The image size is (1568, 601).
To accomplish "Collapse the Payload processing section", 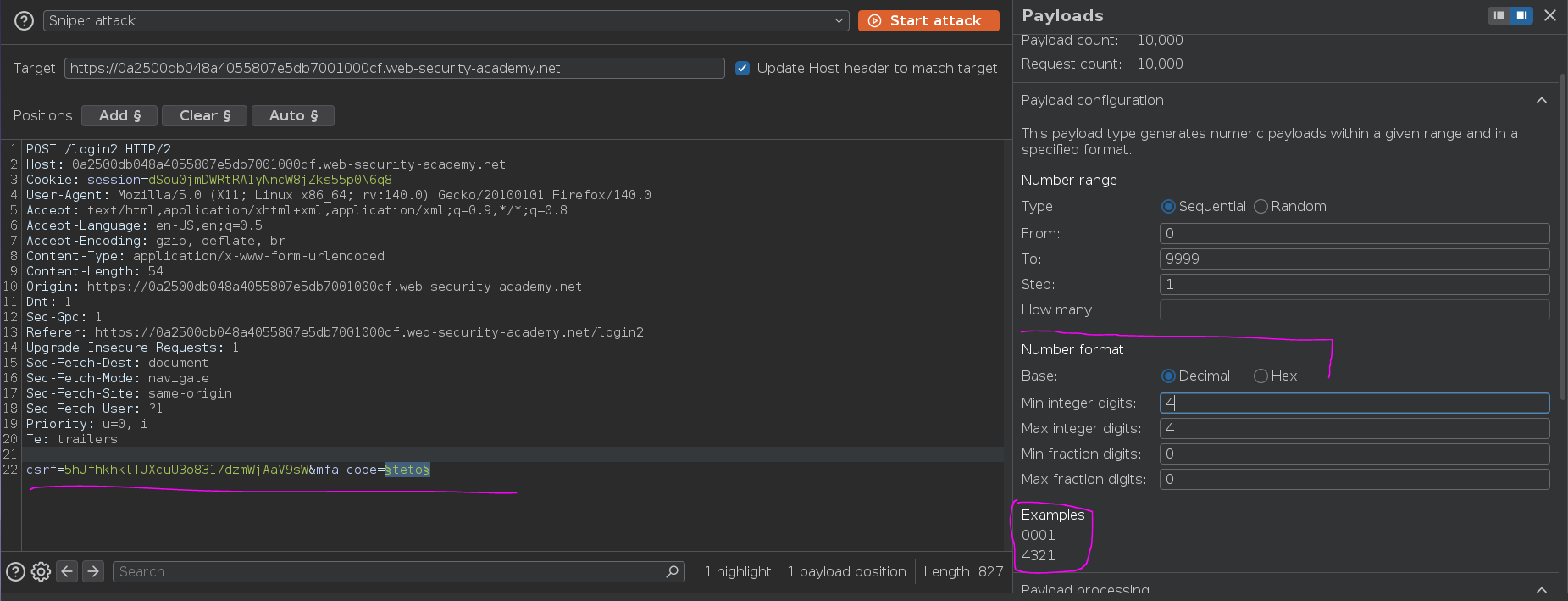I will point(1542,589).
